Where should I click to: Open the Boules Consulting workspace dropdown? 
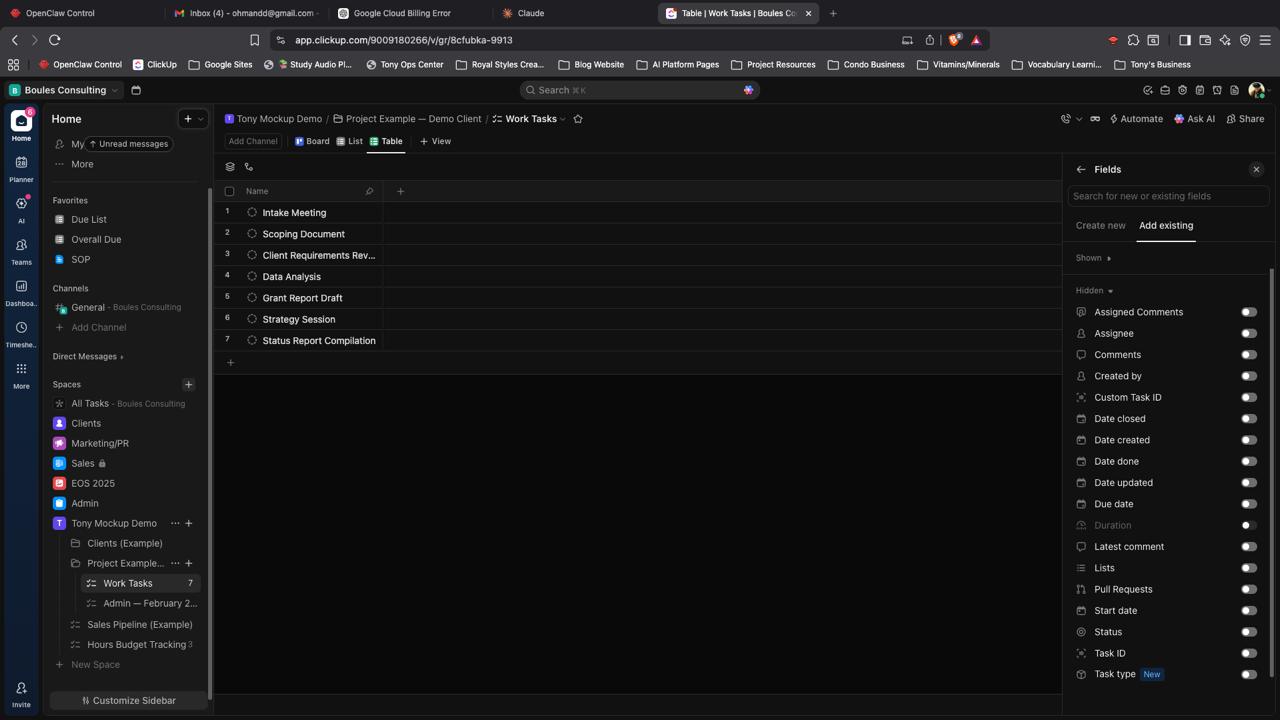[64, 90]
